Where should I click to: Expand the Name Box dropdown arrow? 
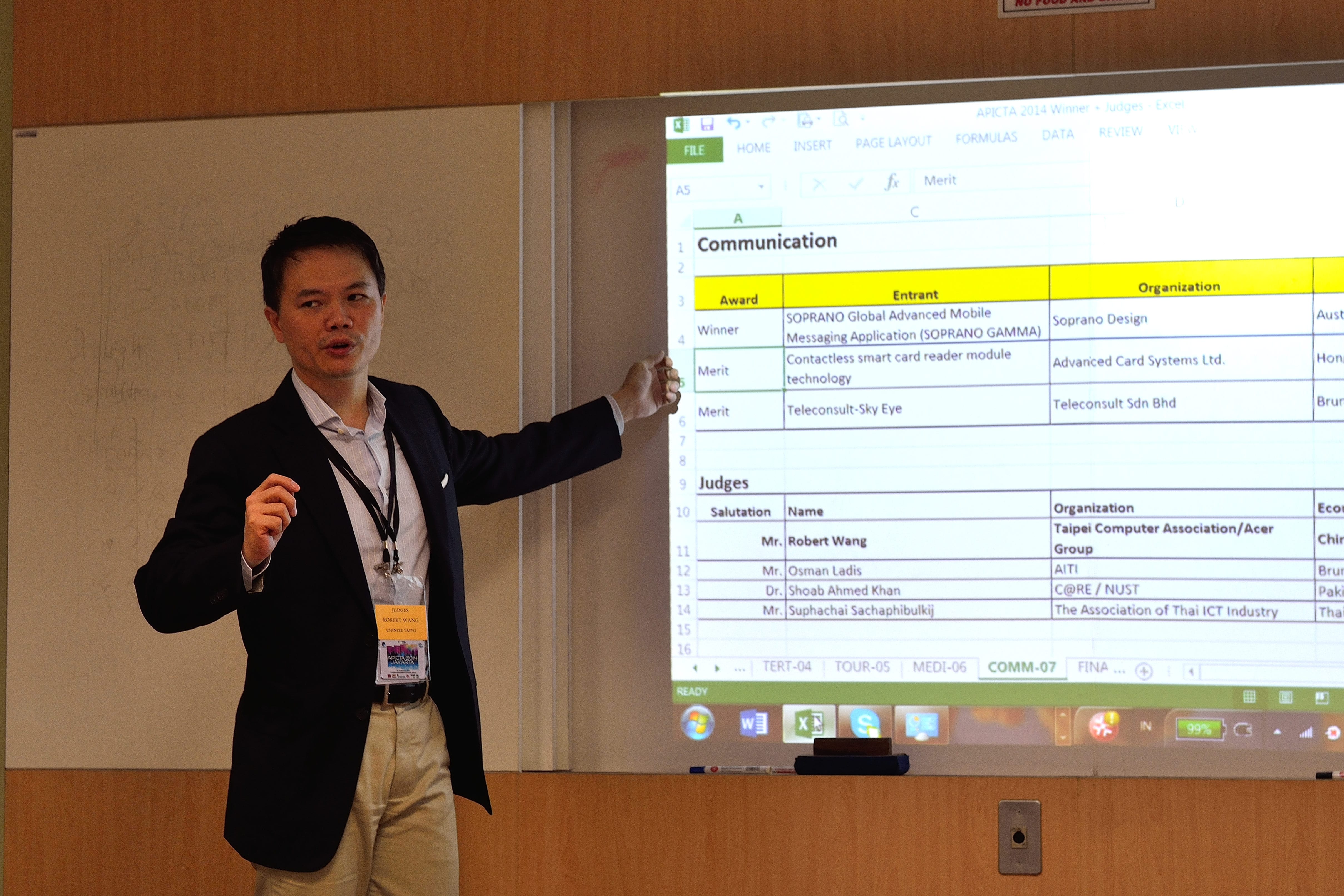761,187
